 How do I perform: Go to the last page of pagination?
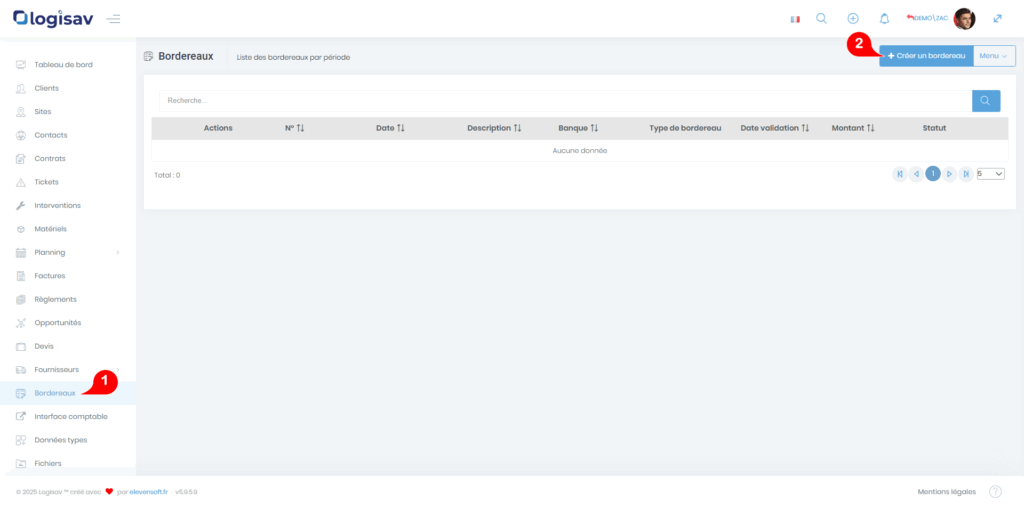[966, 174]
